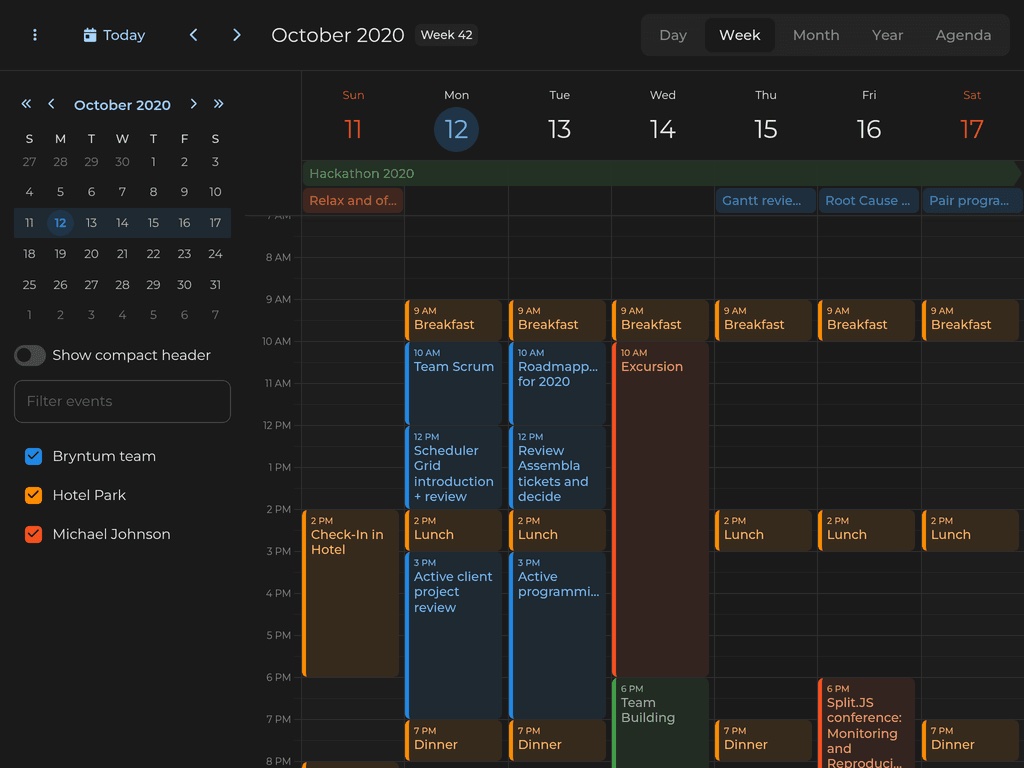
Task: Switch to Agenda view
Action: (963, 35)
